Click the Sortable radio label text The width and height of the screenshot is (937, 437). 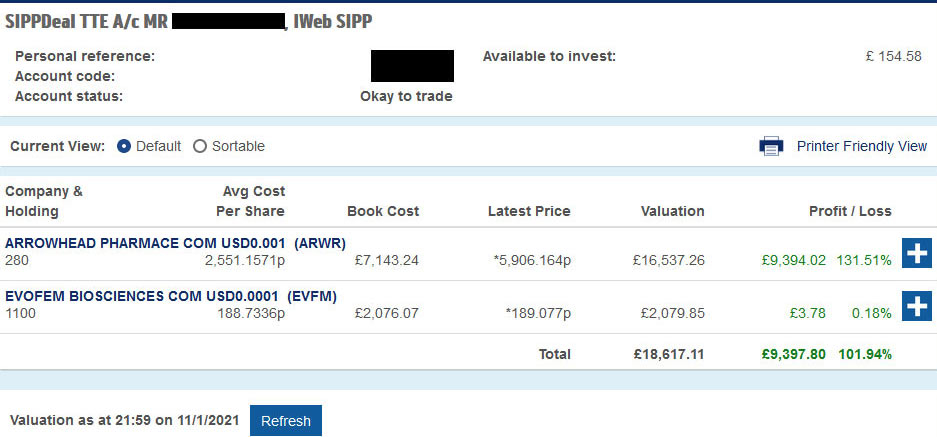click(x=238, y=146)
